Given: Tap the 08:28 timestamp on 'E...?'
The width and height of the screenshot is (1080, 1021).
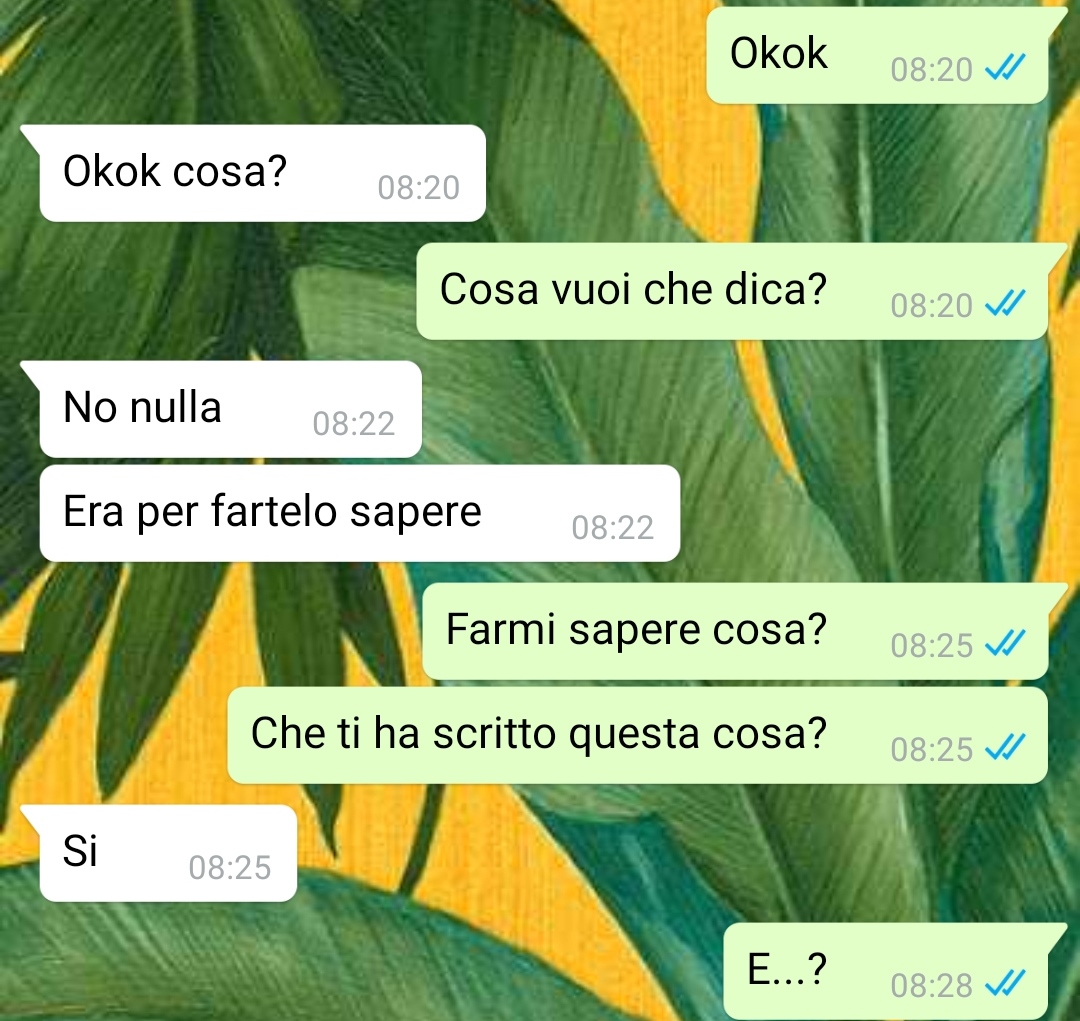Looking at the screenshot, I should tap(931, 985).
